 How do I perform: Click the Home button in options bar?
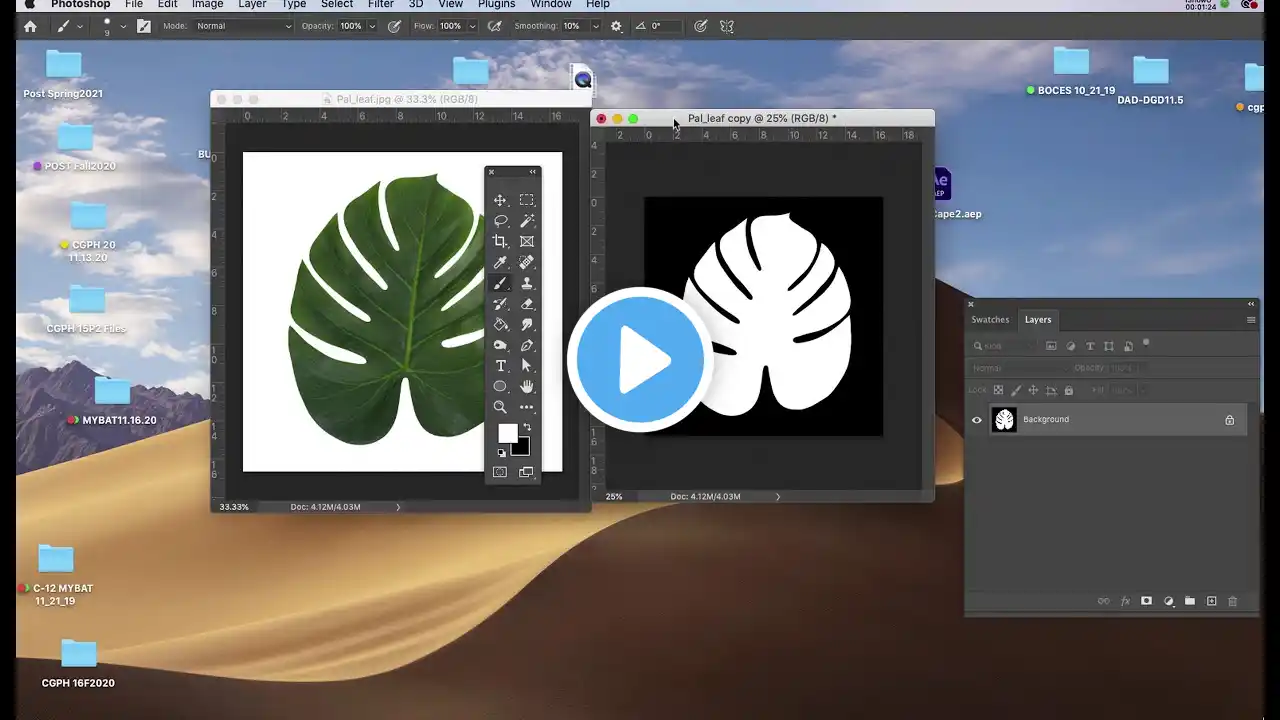pos(30,26)
